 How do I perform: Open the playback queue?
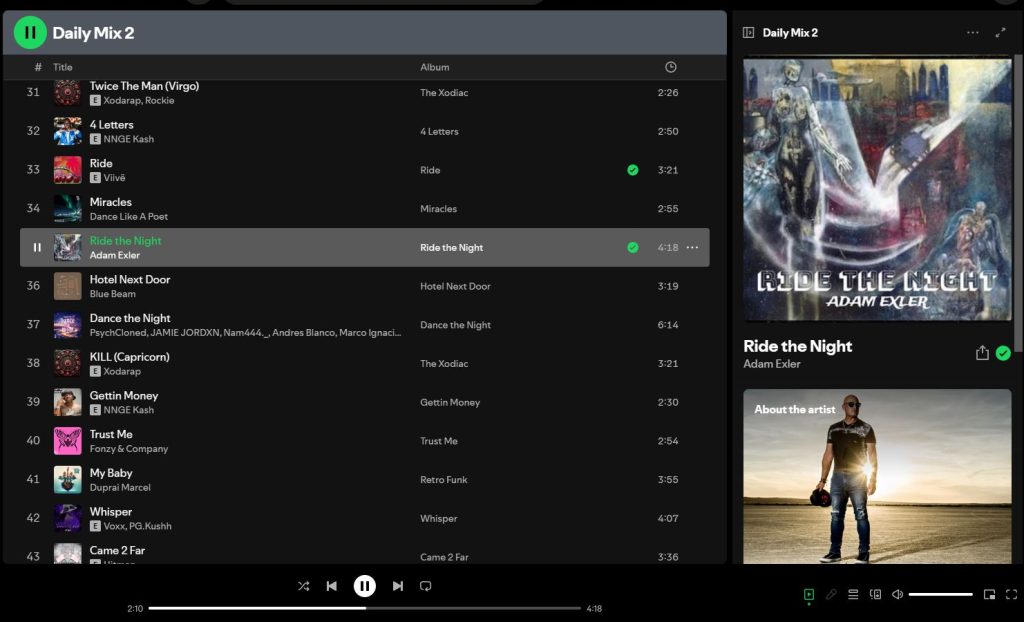[x=853, y=595]
